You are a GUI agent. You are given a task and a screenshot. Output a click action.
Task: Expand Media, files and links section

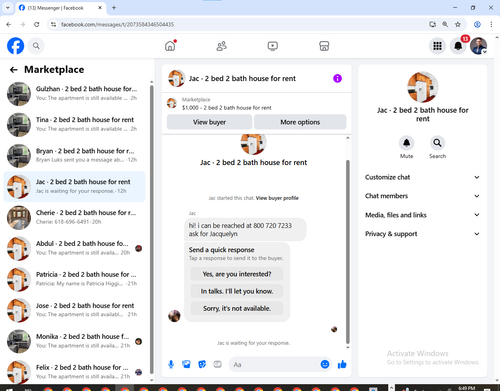[x=422, y=215]
